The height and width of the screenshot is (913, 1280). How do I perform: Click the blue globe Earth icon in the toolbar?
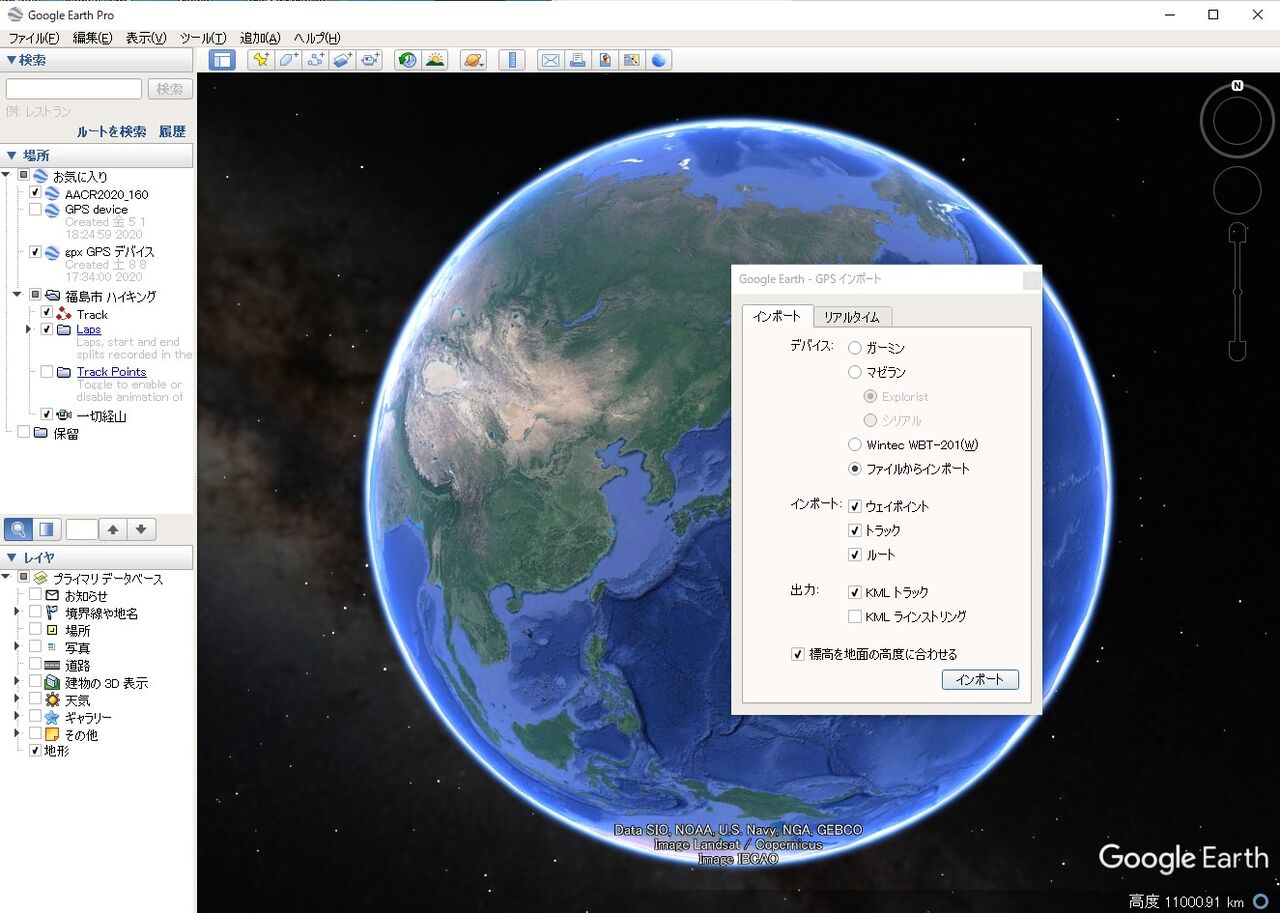coord(659,60)
